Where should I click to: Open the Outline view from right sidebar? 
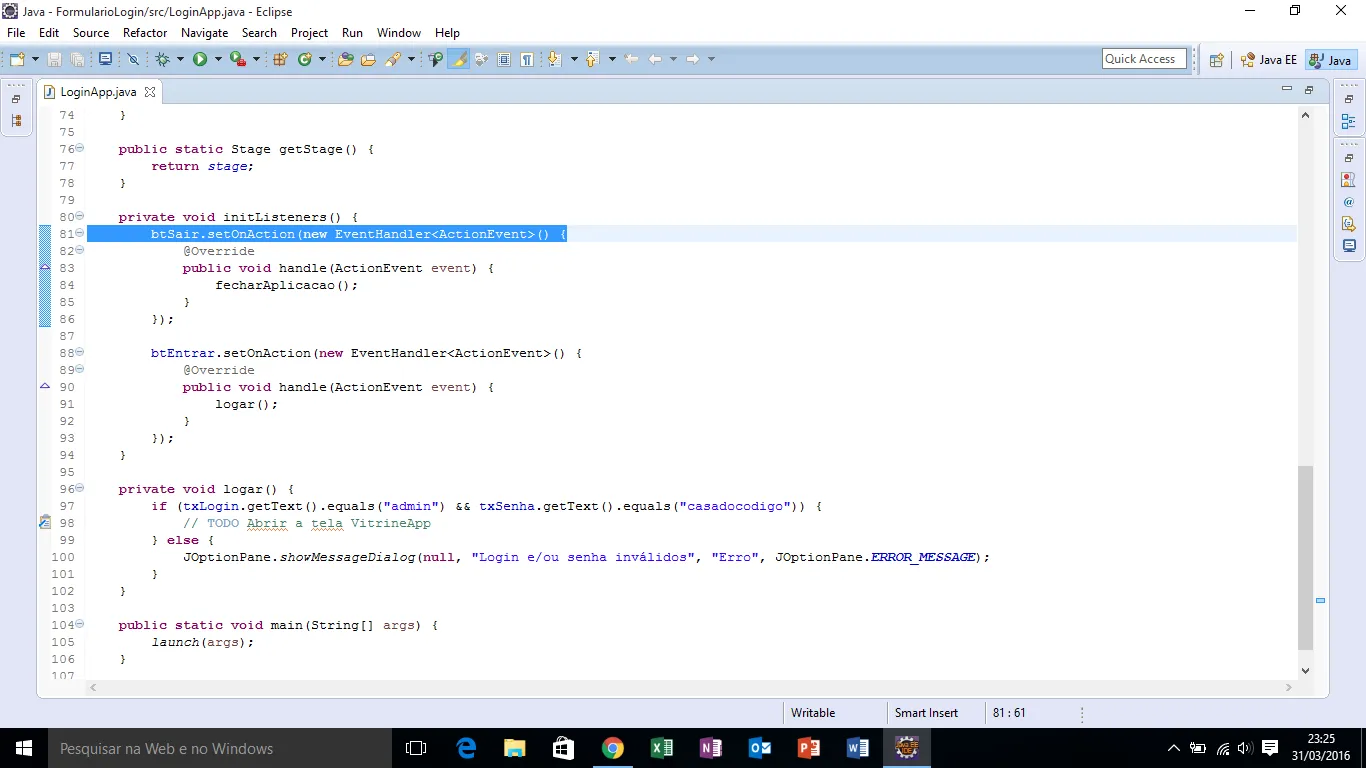[x=1348, y=121]
